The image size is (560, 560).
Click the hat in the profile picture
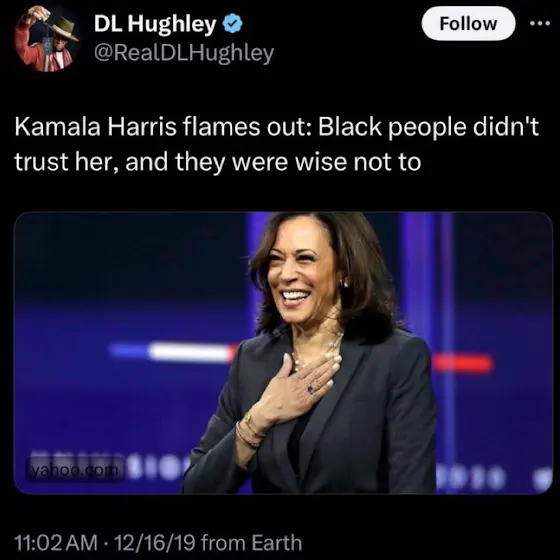coord(62,28)
